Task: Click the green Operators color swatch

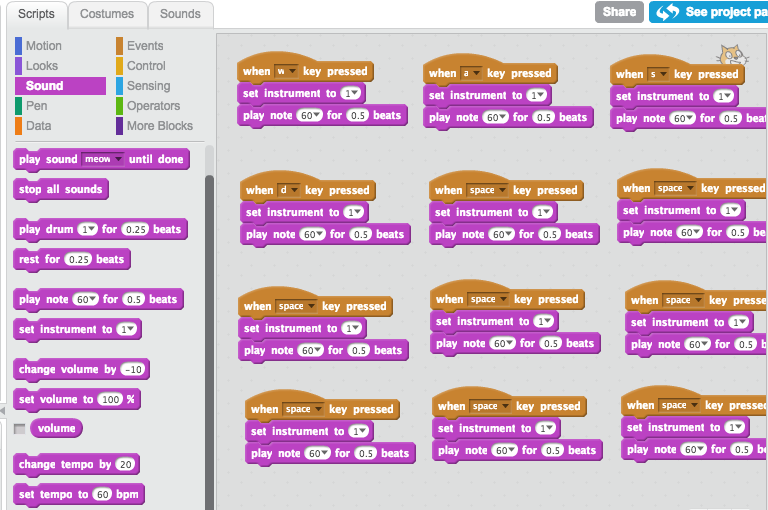Action: pyautogui.click(x=120, y=106)
